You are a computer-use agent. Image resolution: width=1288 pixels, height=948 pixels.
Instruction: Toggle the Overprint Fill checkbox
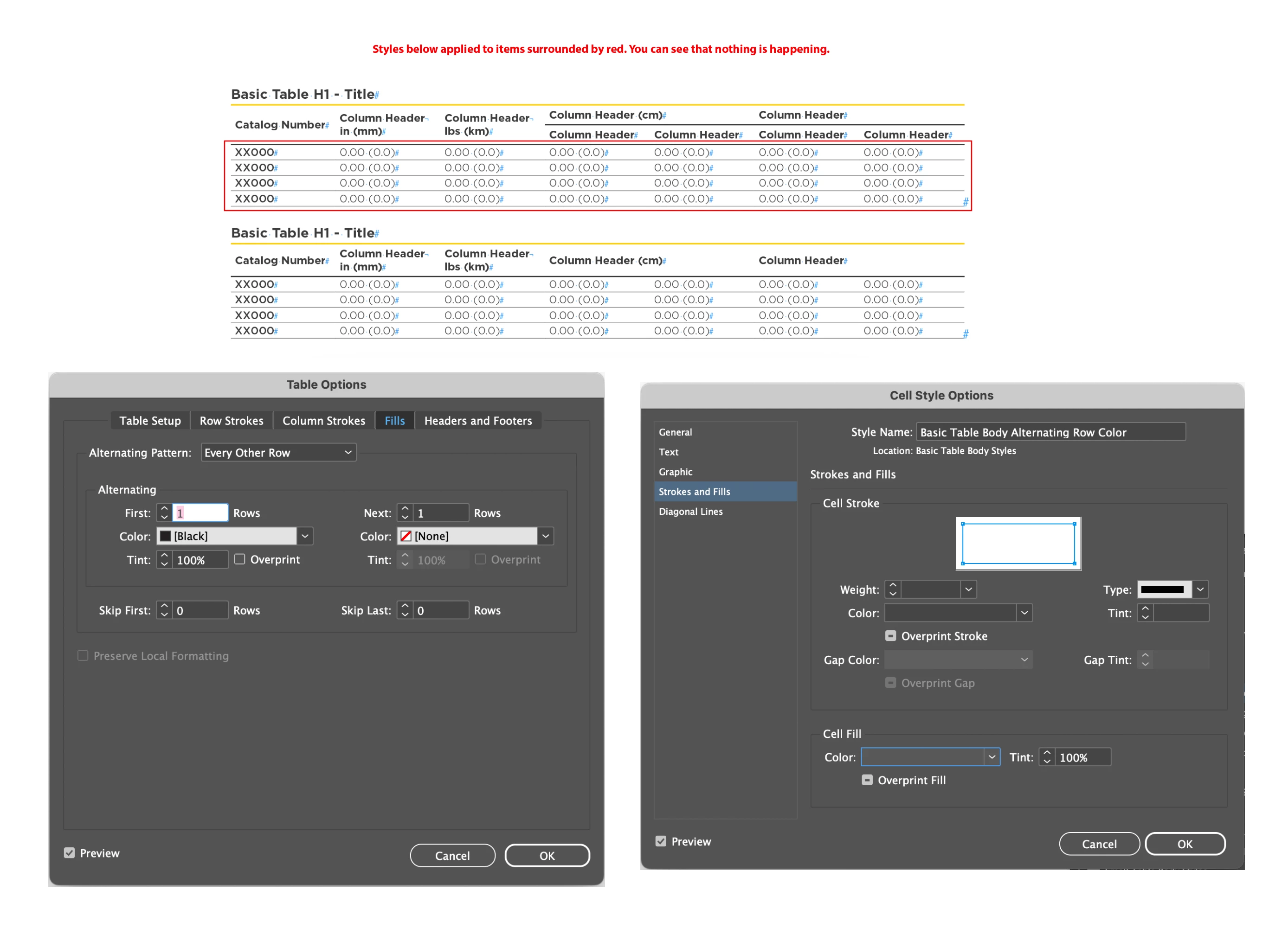867,780
